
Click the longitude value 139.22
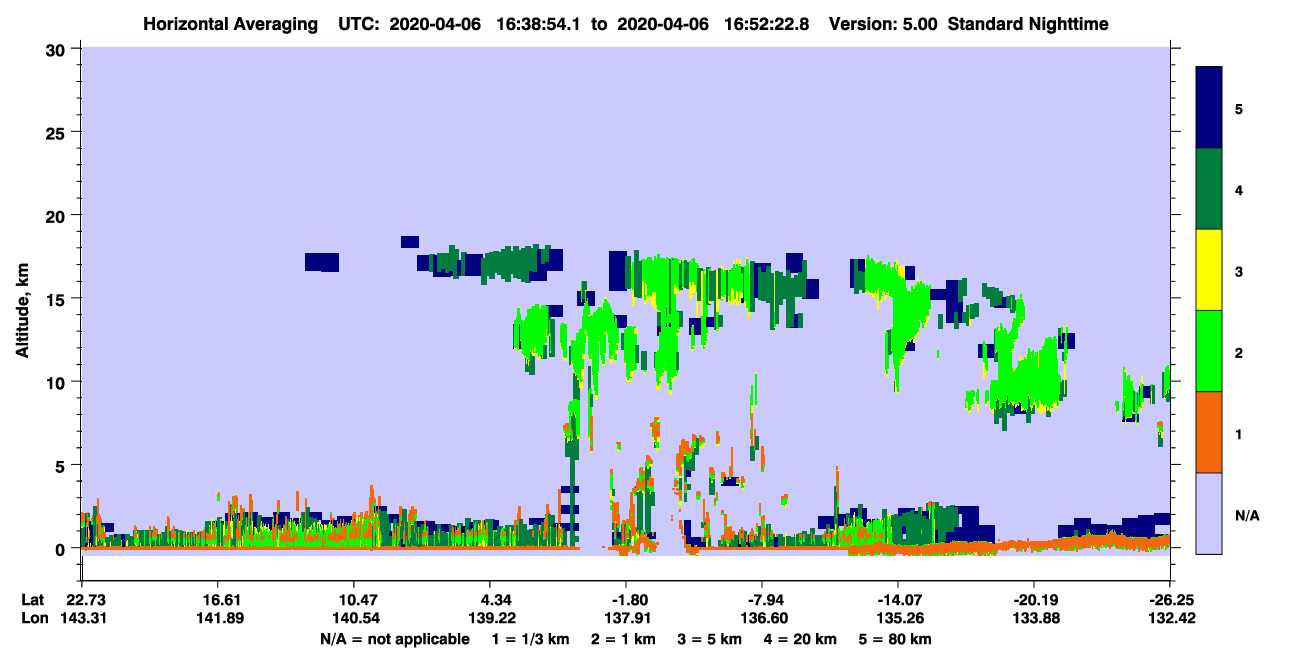point(490,619)
